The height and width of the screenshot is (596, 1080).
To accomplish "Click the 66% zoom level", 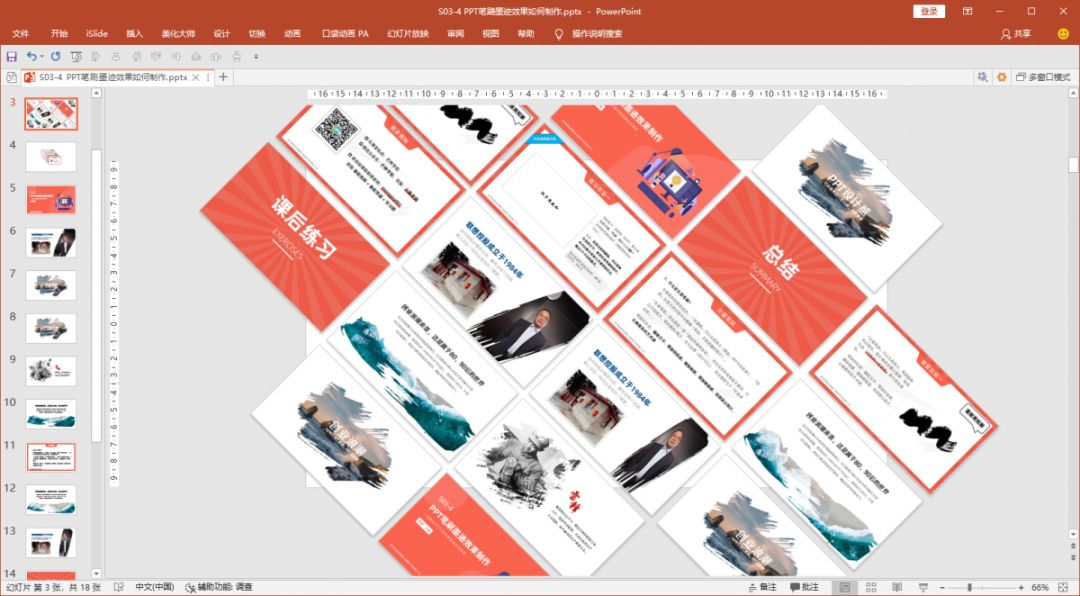I will pyautogui.click(x=1040, y=587).
